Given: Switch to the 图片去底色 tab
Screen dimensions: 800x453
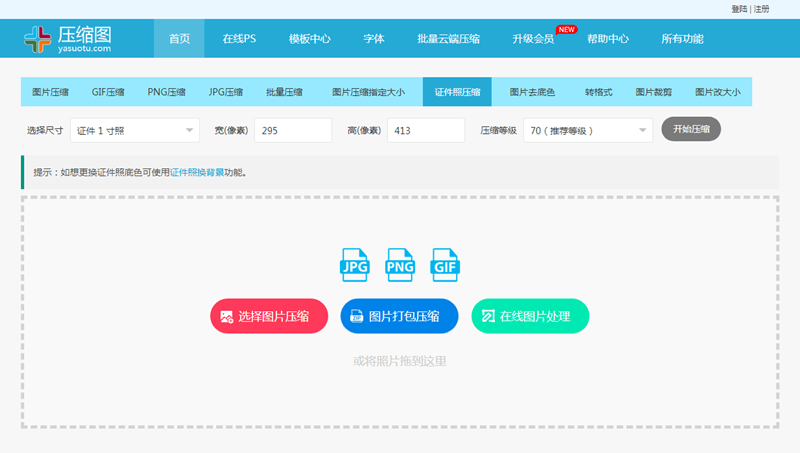Looking at the screenshot, I should 532,92.
